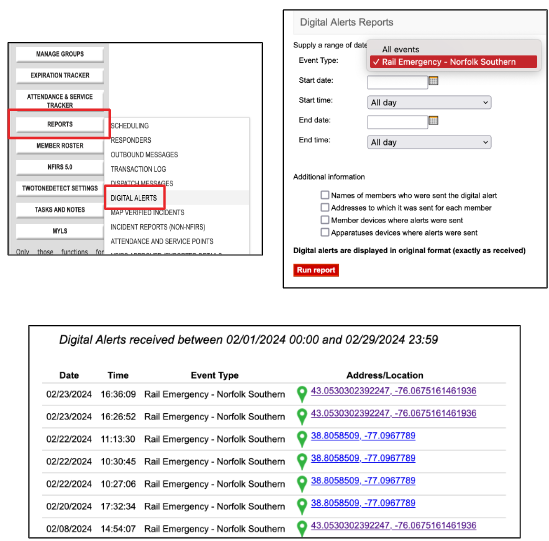Open coordinates link for 02/22/2024 10:30:45 row
Screen dimensions: 549x541
(363, 458)
